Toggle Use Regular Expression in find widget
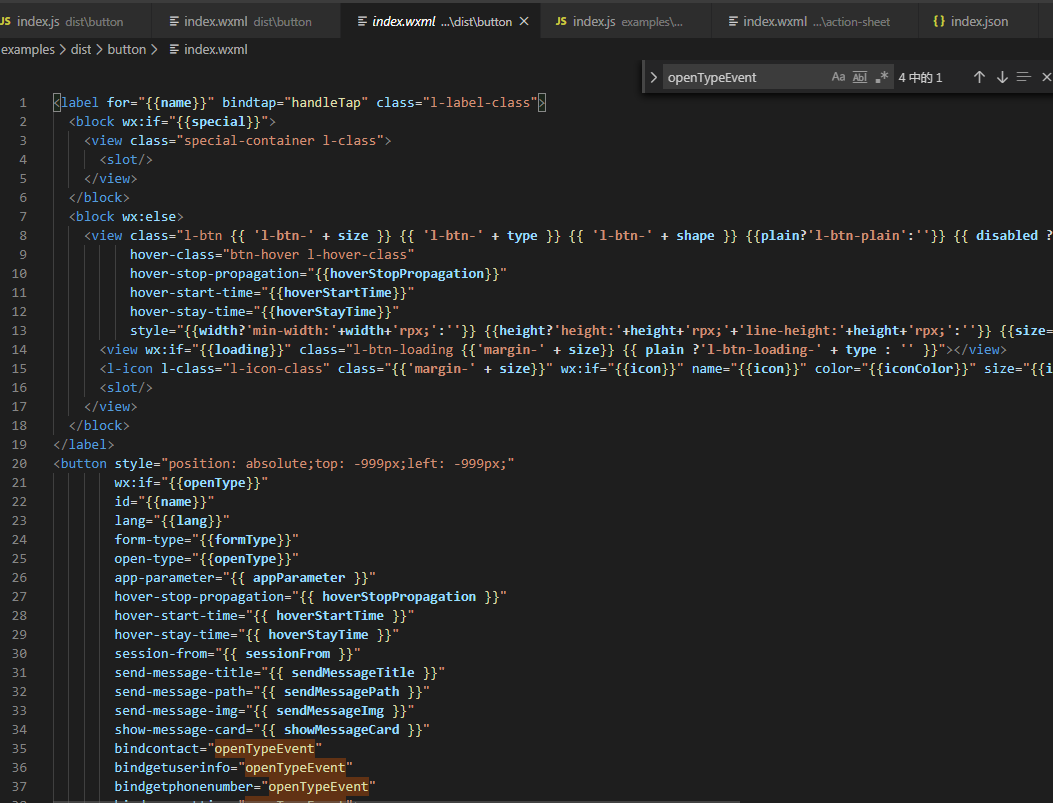The height and width of the screenshot is (803, 1053). (x=882, y=77)
